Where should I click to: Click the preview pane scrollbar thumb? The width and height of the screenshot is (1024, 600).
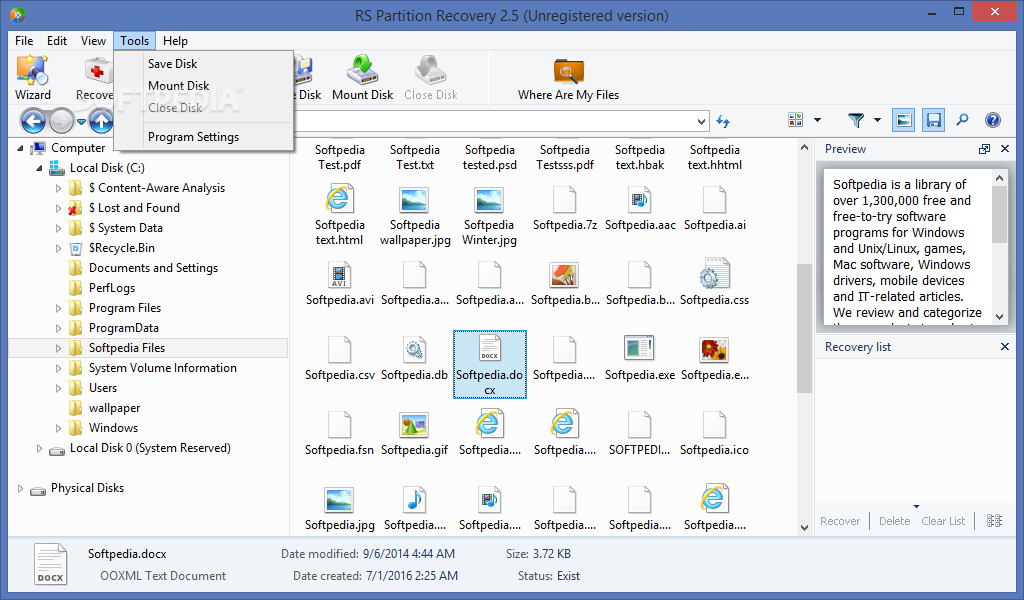coord(999,214)
